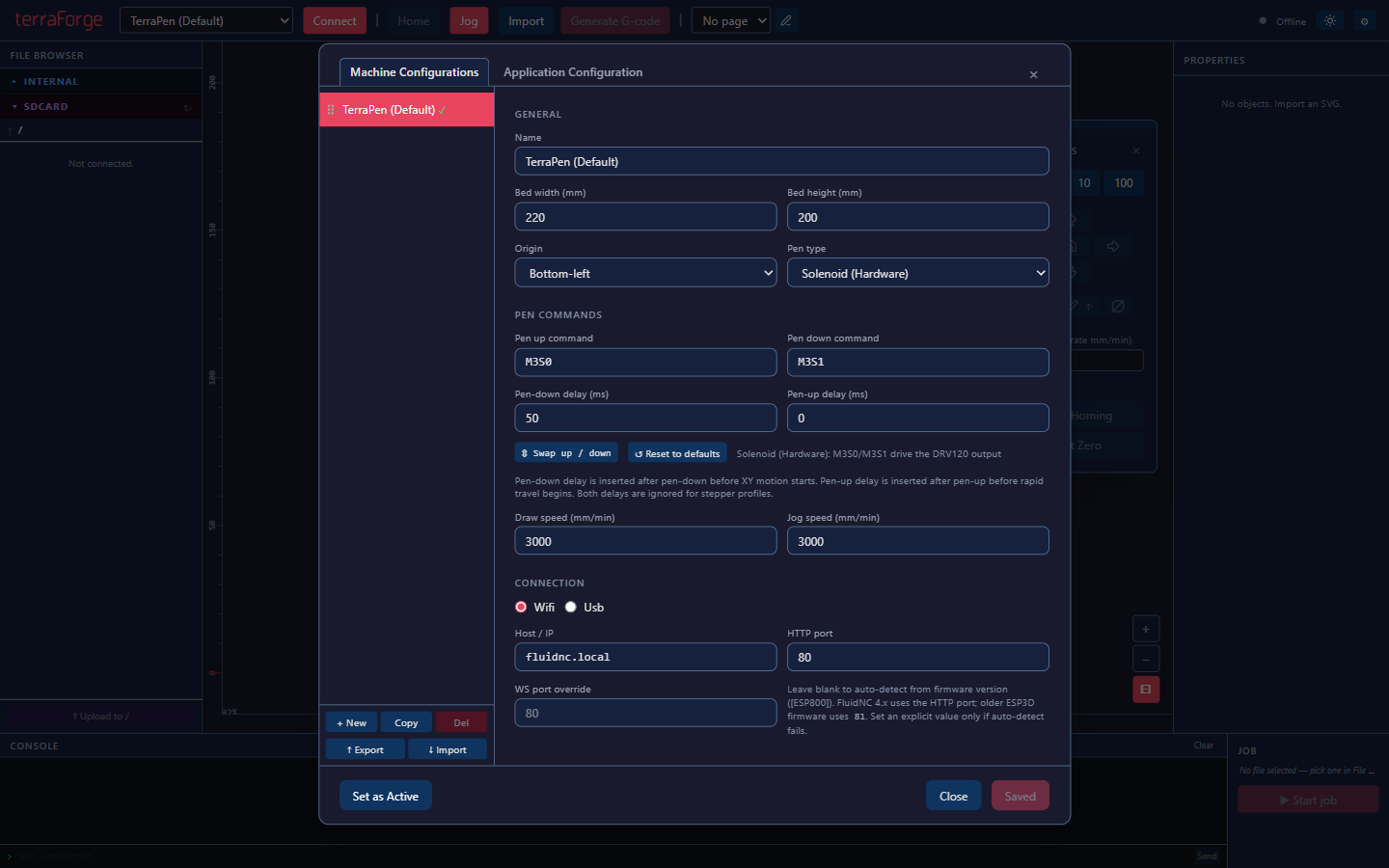Viewport: 1389px width, 868px height.
Task: Collapse the SDCARD storage section
Action: 101,107
